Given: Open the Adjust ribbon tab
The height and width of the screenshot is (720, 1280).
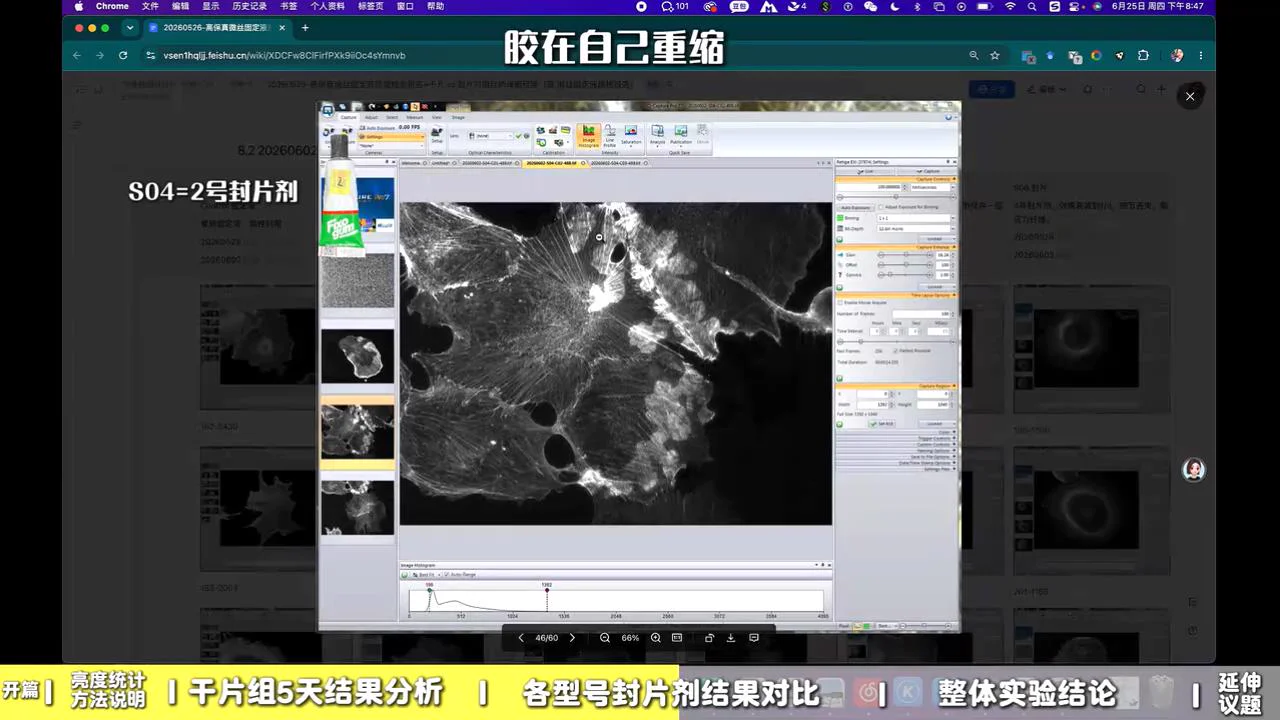Looking at the screenshot, I should [371, 117].
